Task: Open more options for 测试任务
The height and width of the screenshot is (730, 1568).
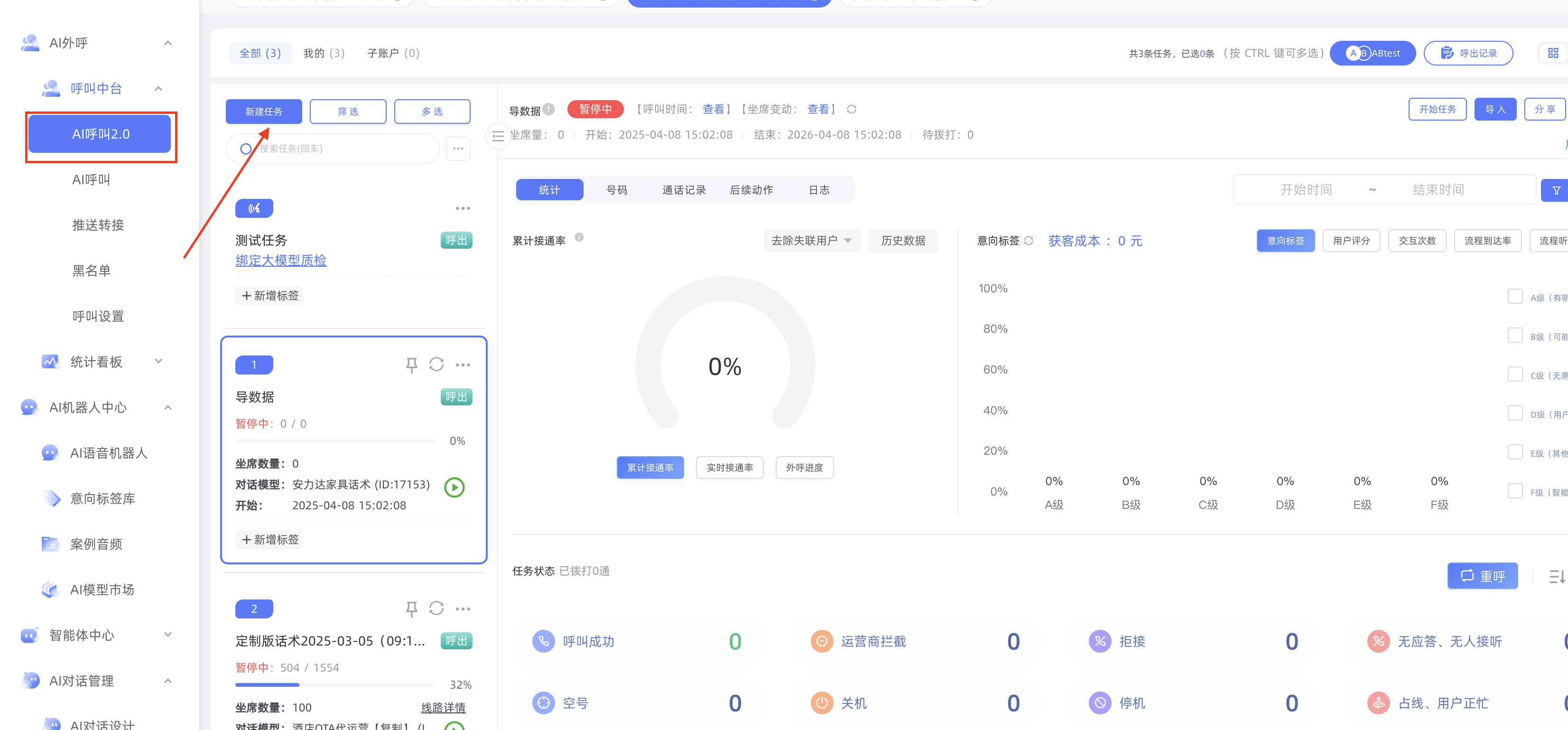Action: (463, 208)
